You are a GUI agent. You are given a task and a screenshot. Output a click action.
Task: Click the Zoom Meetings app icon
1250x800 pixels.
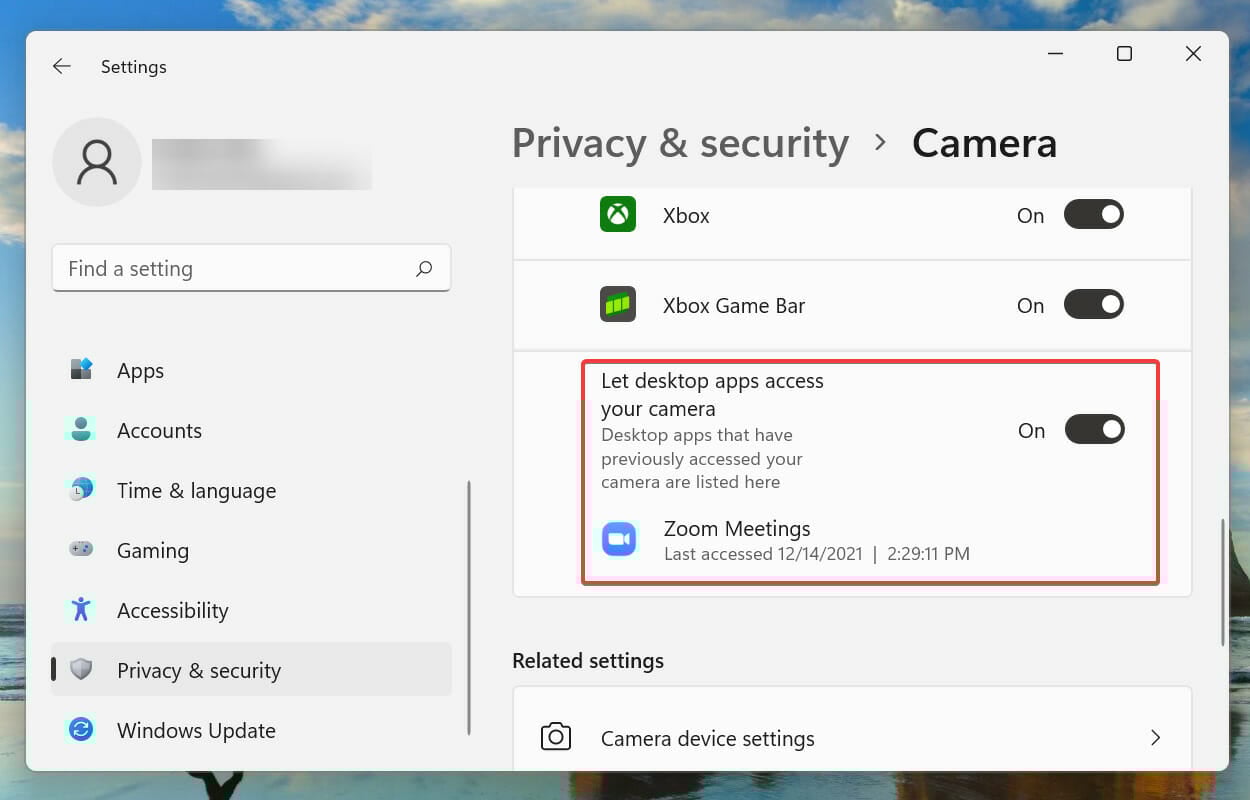coord(619,540)
